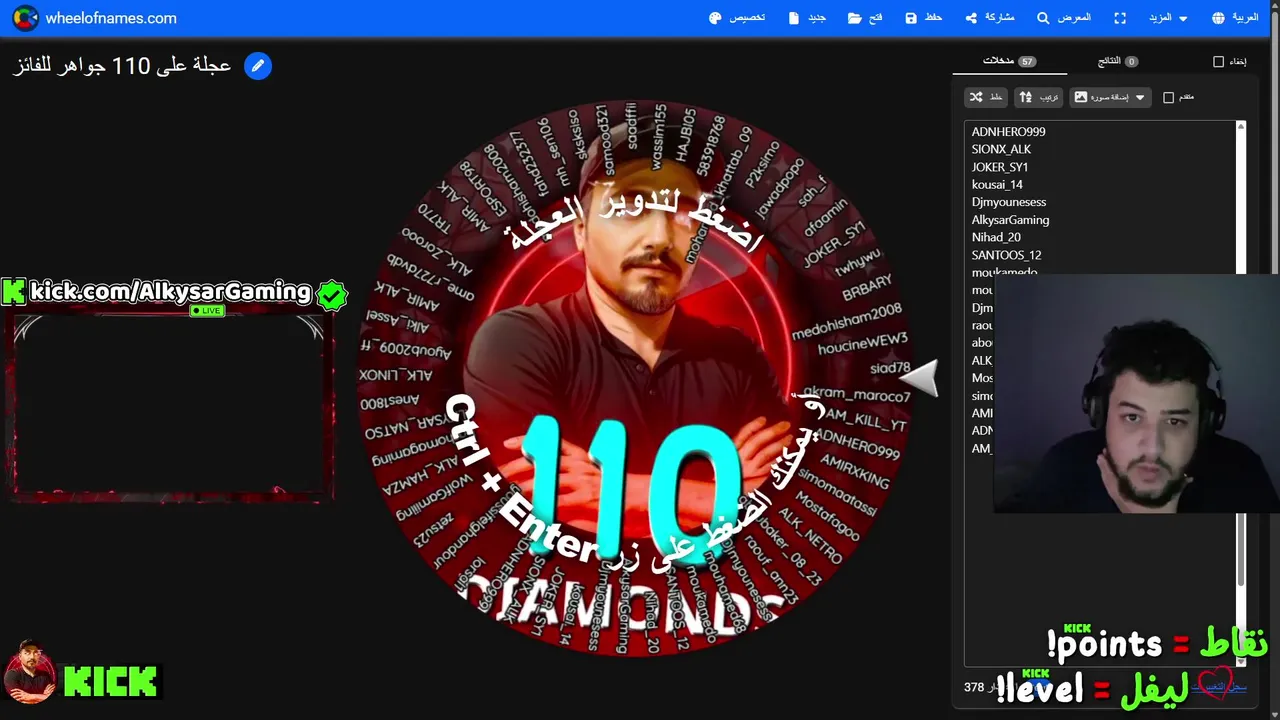Open the gallery (المعرض) search
1280x720 pixels.
pyautogui.click(x=1064, y=18)
